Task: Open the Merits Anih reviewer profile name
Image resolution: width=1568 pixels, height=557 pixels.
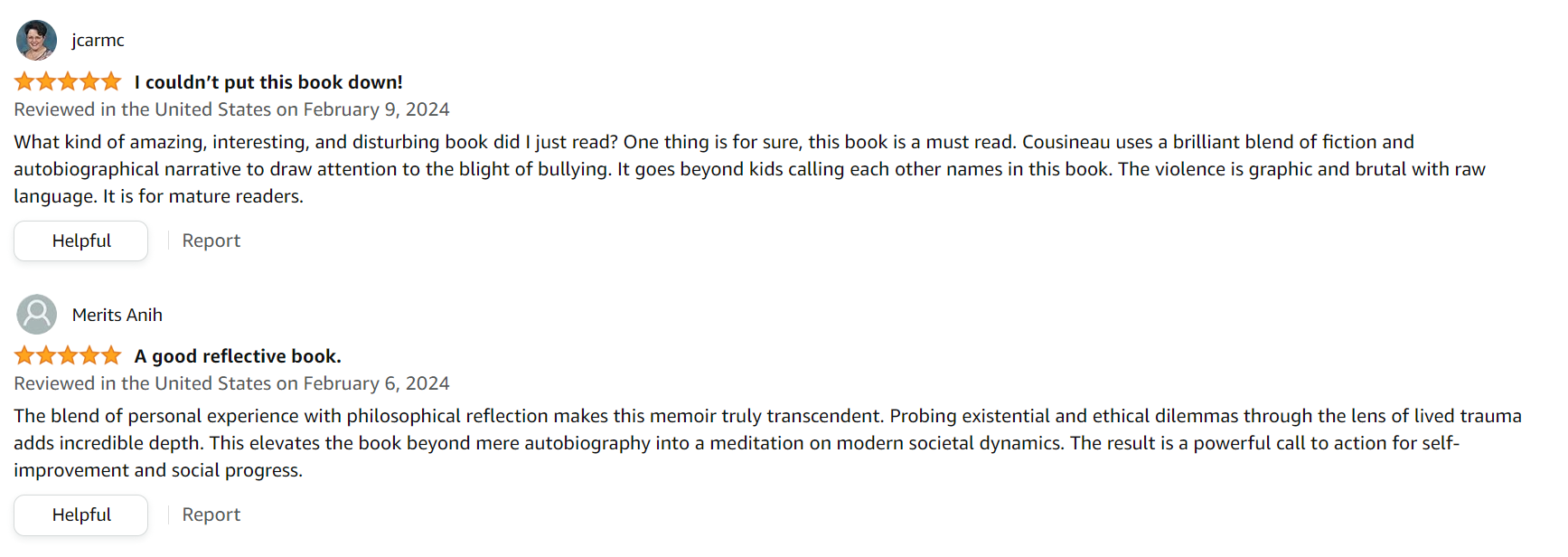Action: (x=117, y=315)
